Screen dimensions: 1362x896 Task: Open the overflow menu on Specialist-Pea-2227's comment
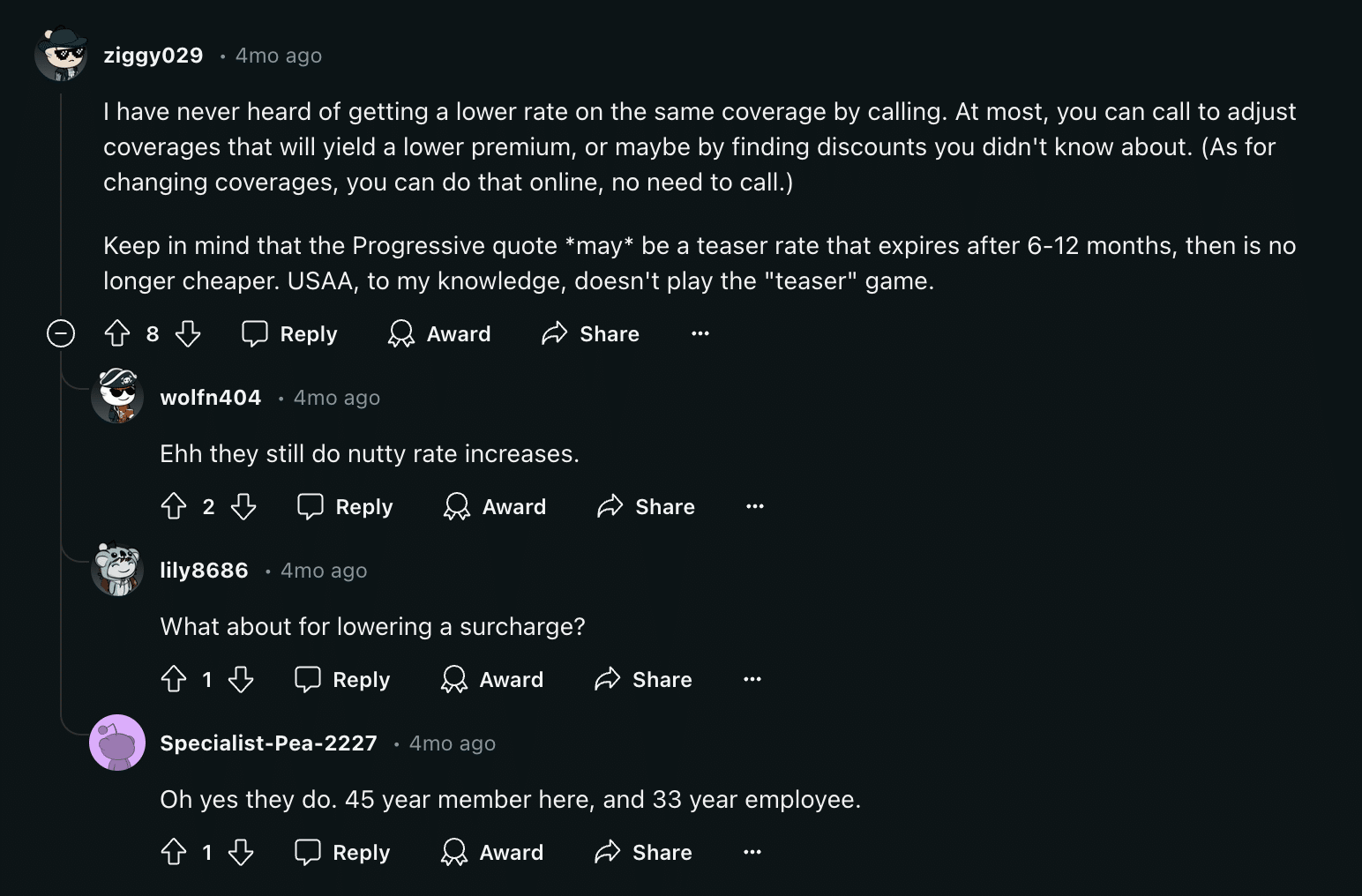coord(752,852)
